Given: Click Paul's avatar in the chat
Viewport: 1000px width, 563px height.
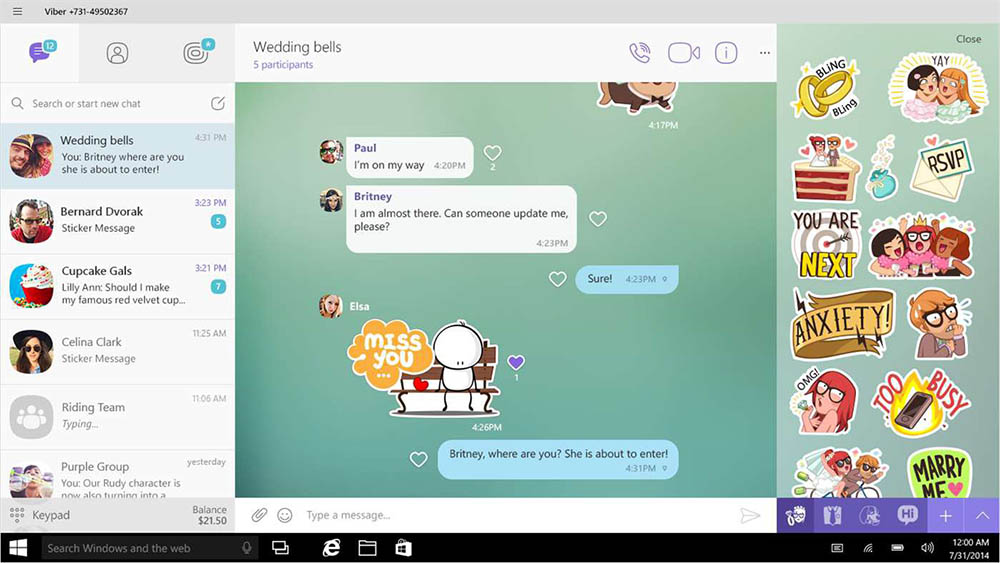Looking at the screenshot, I should pyautogui.click(x=331, y=152).
